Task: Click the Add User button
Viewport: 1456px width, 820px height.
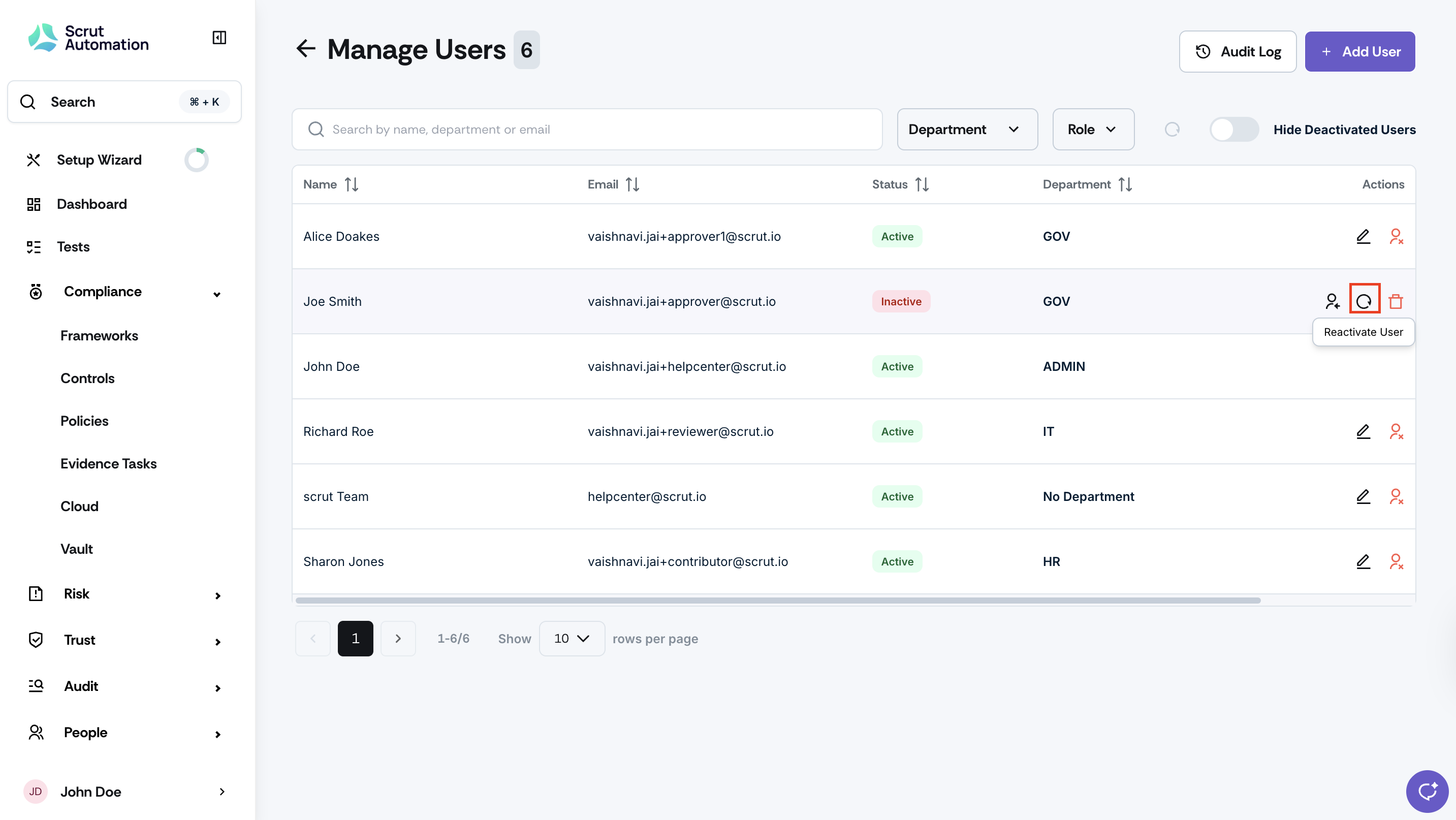Action: tap(1359, 51)
